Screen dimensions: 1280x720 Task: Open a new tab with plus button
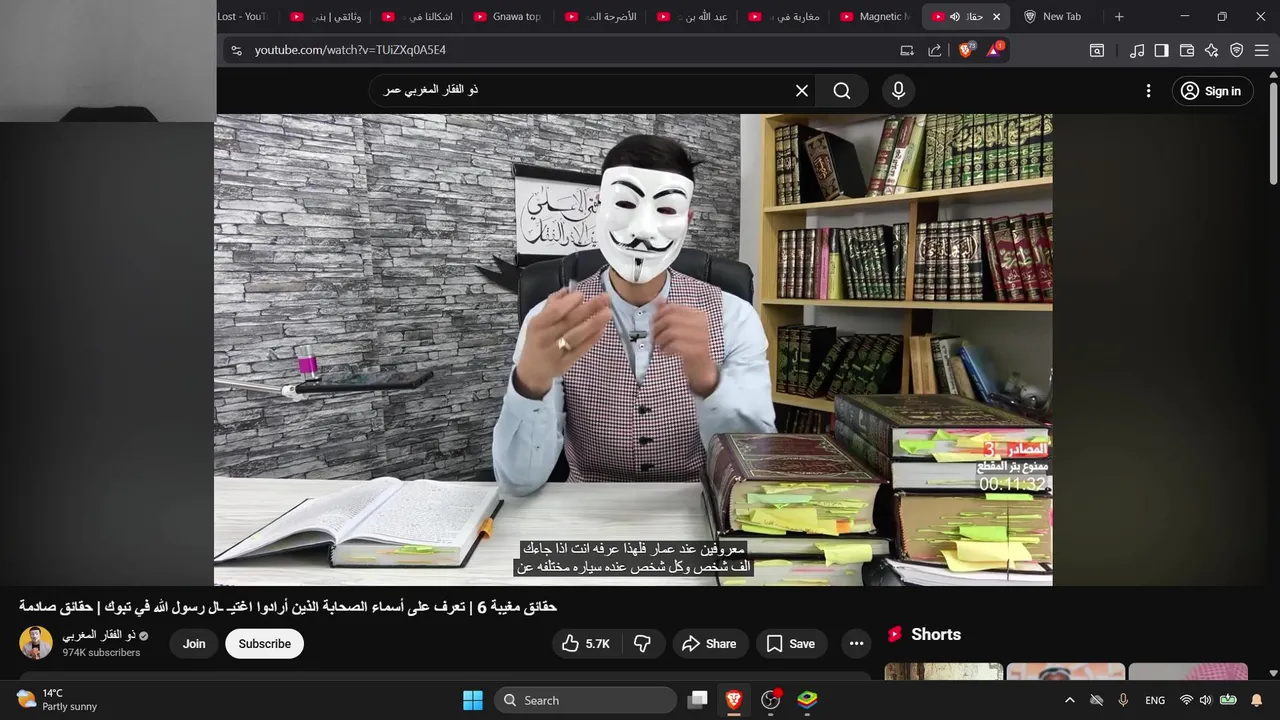[1119, 17]
